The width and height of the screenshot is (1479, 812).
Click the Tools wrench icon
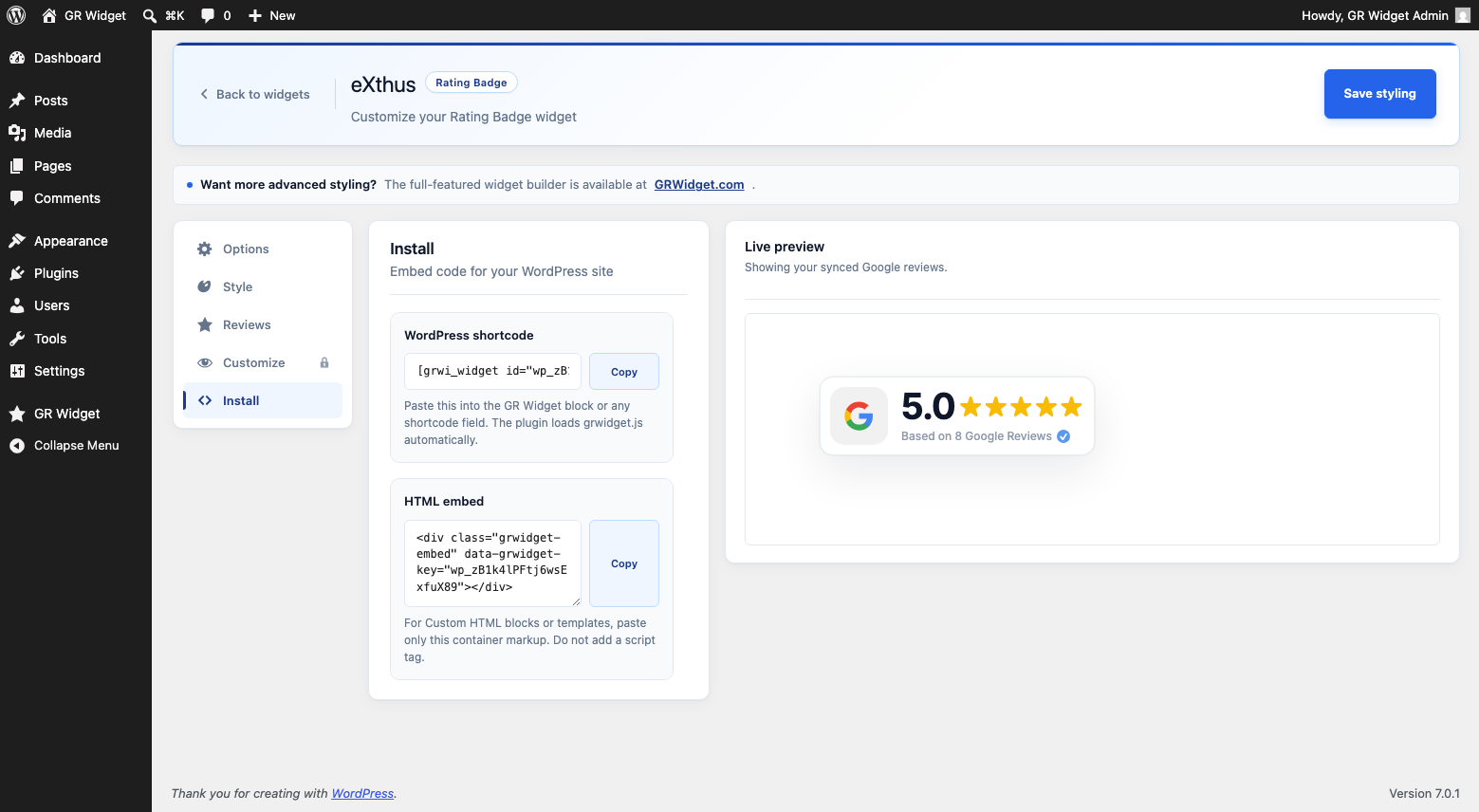17,339
